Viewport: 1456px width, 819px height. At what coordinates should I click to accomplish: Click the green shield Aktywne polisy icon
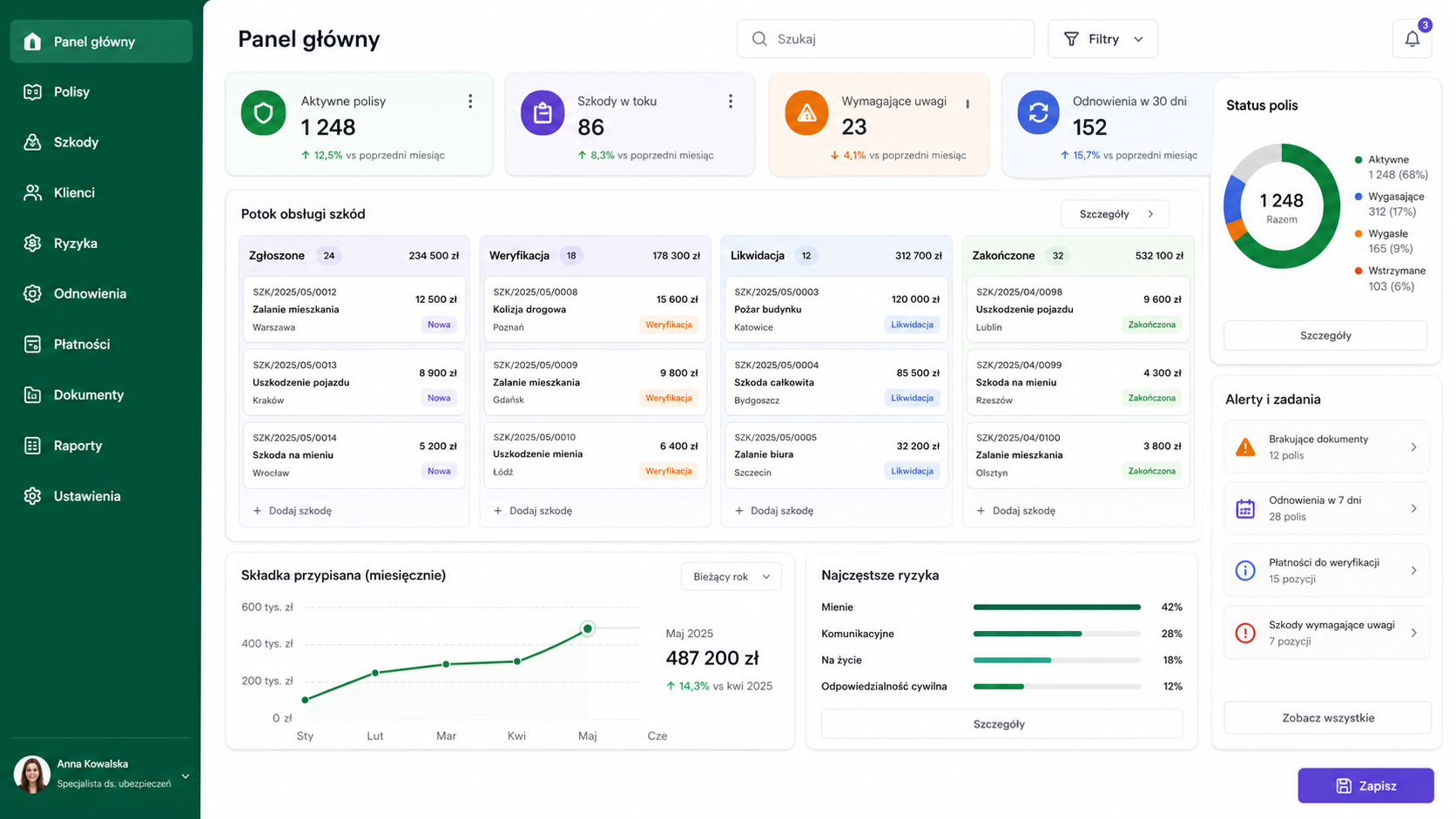click(x=263, y=113)
